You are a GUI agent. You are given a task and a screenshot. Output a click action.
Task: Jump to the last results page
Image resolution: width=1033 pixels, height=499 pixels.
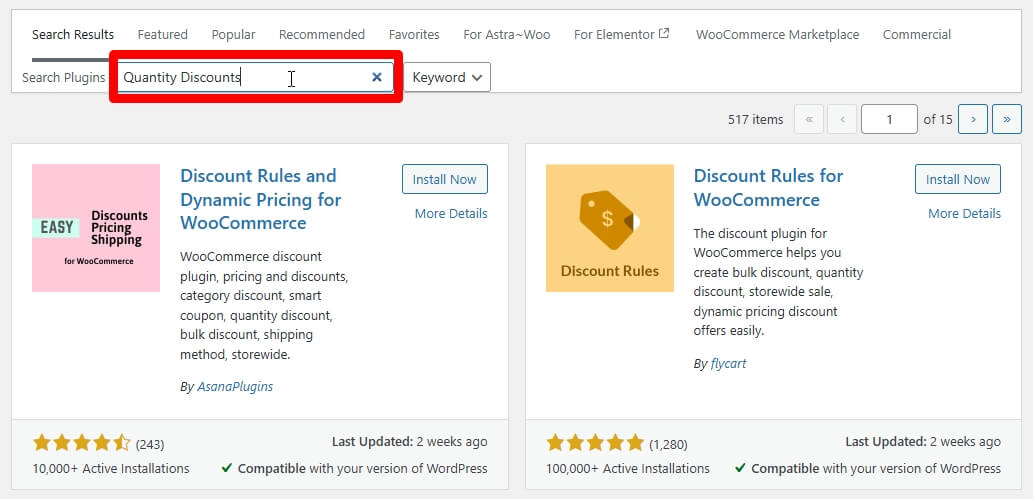[1007, 119]
